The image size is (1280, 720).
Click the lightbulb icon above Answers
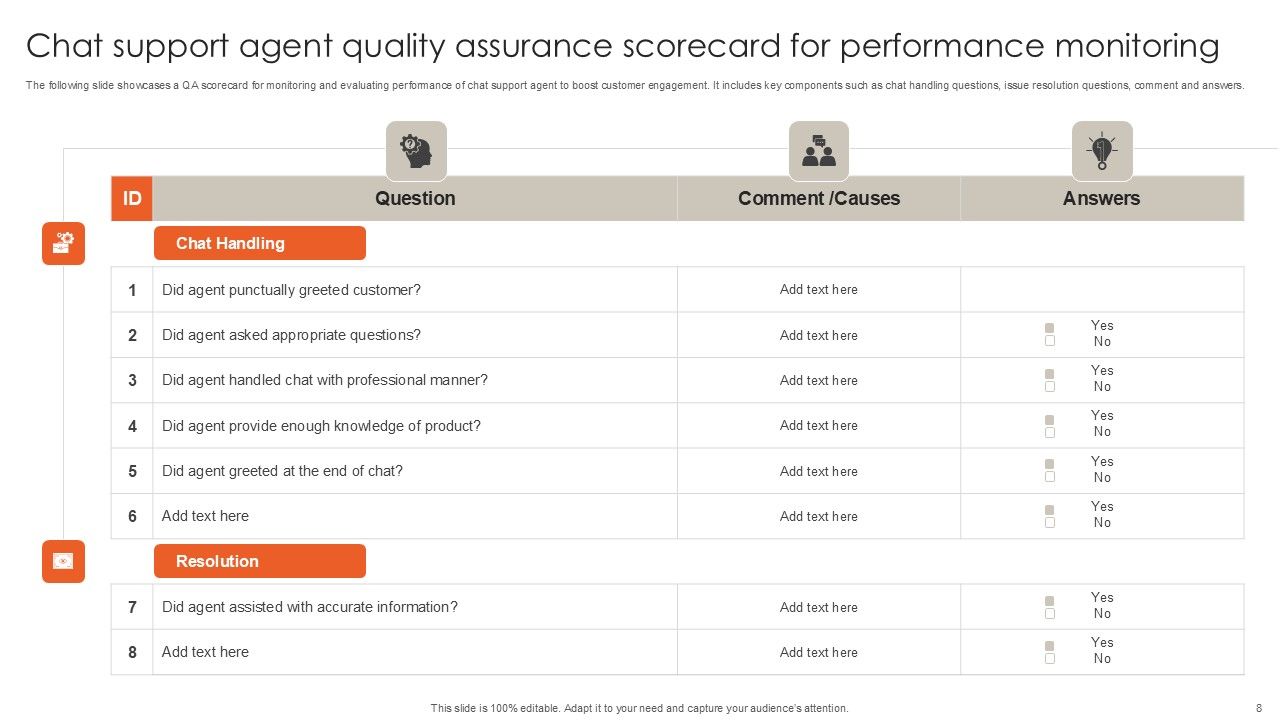click(x=1102, y=151)
